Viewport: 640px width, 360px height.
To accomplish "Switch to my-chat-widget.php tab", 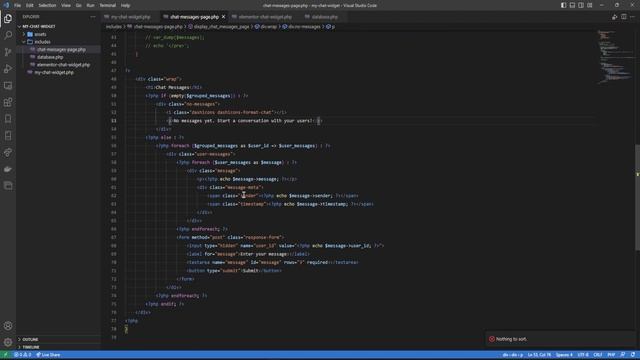I will [130, 17].
